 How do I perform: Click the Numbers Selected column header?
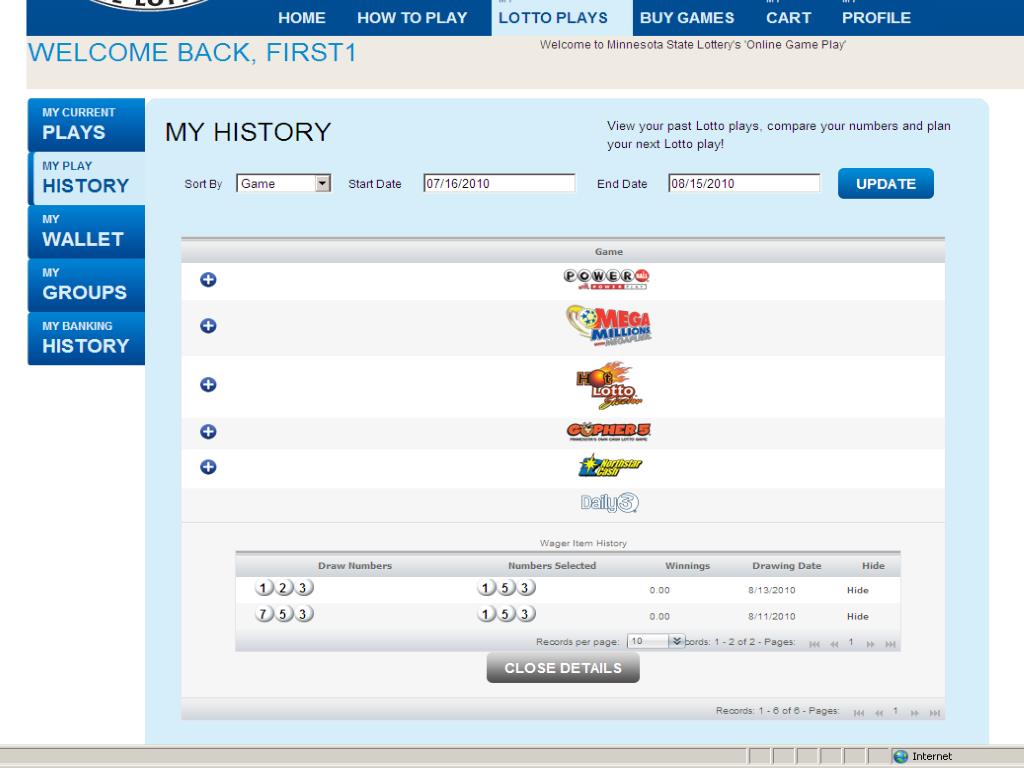pos(552,566)
